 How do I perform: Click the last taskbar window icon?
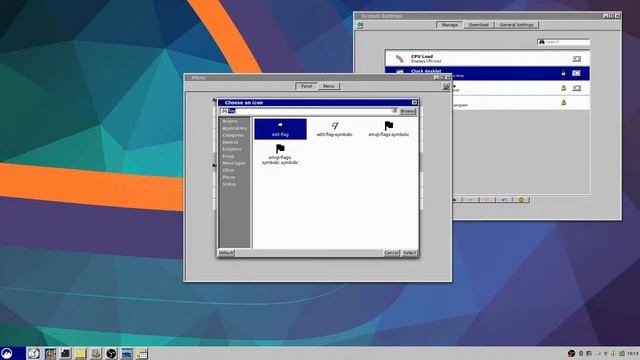tap(142, 353)
